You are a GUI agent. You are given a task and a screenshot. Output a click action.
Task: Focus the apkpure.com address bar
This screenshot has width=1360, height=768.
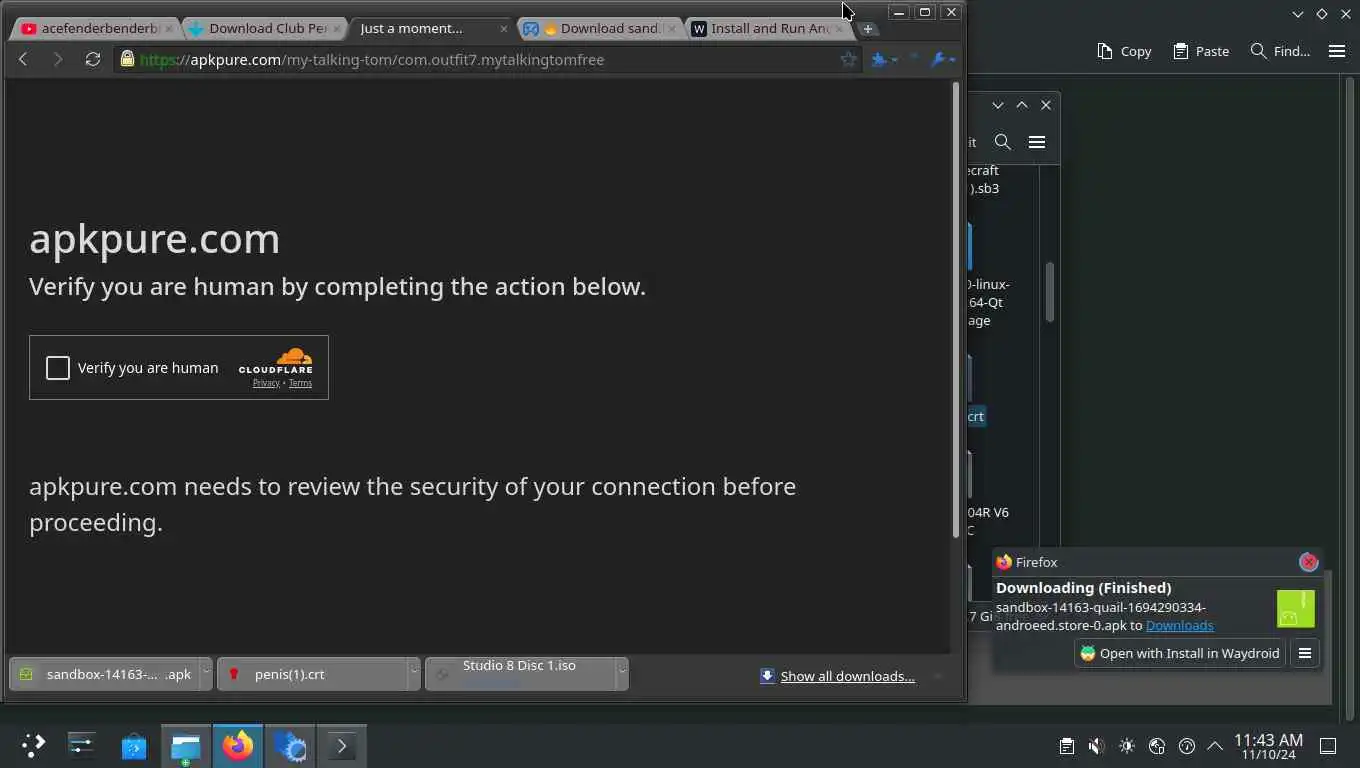pos(490,60)
